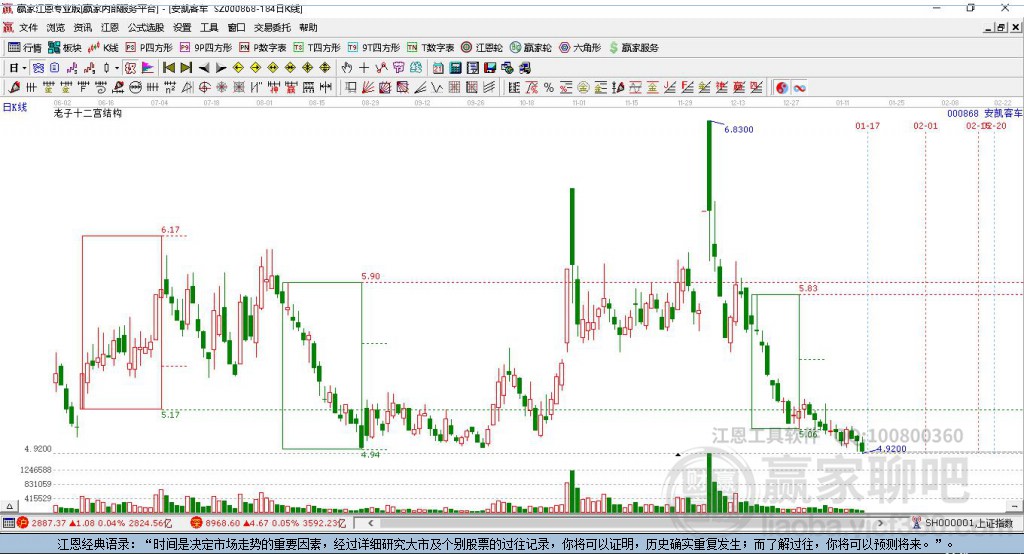Open the 交易委托 menu

point(272,27)
